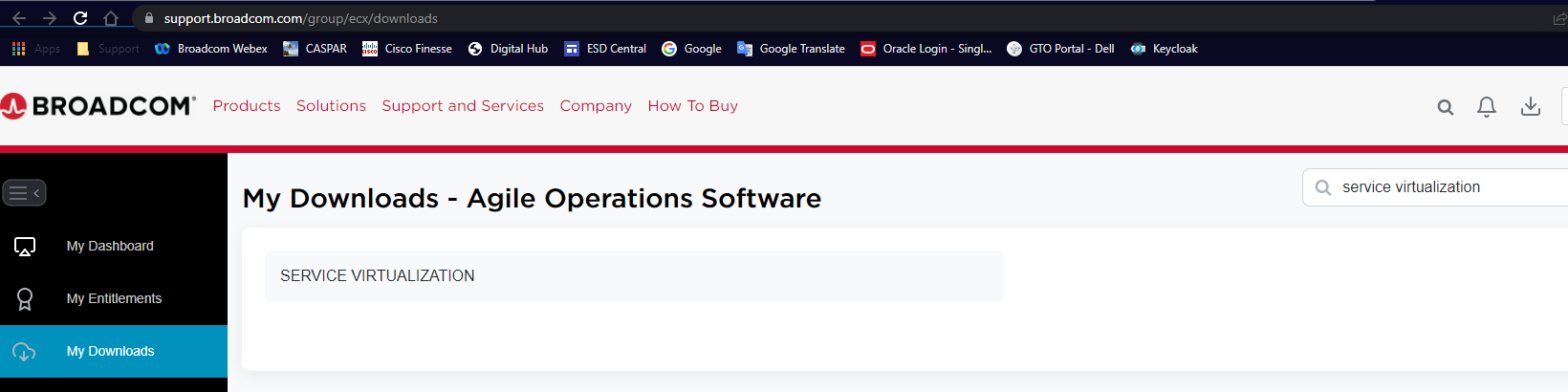The height and width of the screenshot is (392, 1568).
Task: Click the My Dashboard sidebar icon
Action: point(25,247)
